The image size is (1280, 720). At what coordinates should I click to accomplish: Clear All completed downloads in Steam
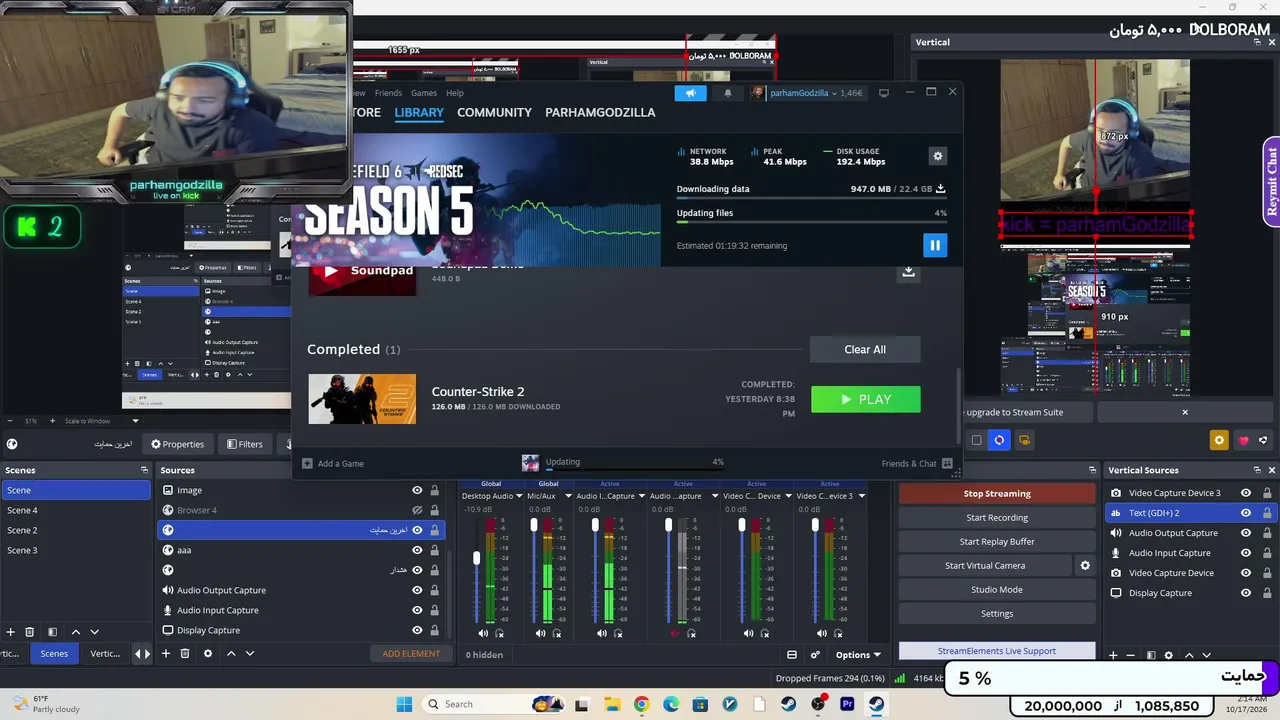tap(865, 349)
